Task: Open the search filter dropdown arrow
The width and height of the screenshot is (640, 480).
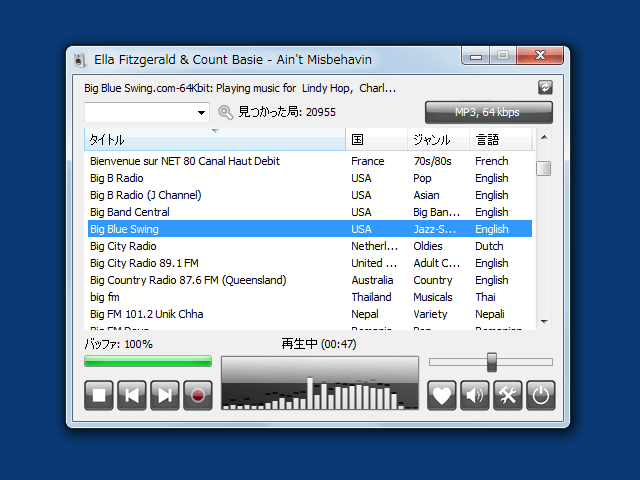Action: click(201, 113)
